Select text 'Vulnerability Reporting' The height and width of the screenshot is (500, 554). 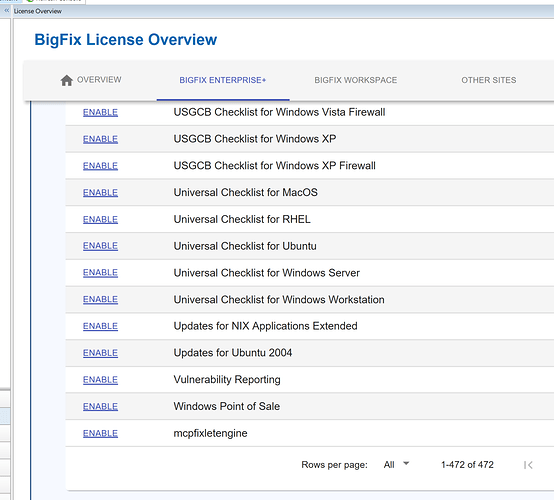tap(227, 380)
